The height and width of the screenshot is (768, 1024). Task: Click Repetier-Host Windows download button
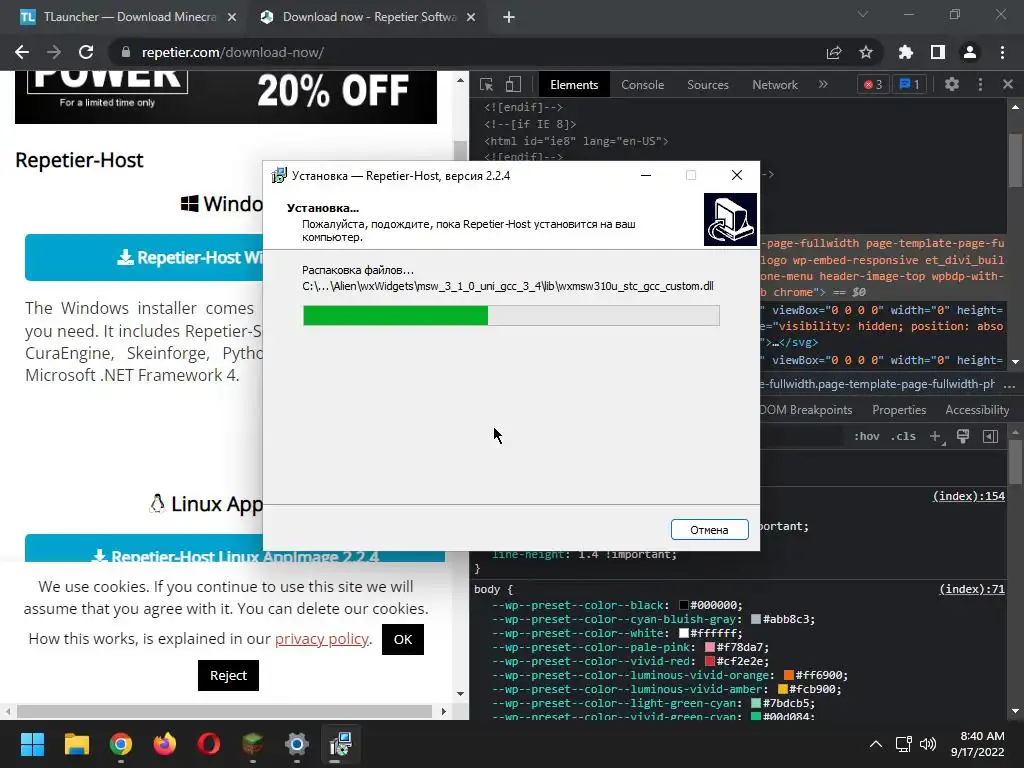(x=144, y=257)
